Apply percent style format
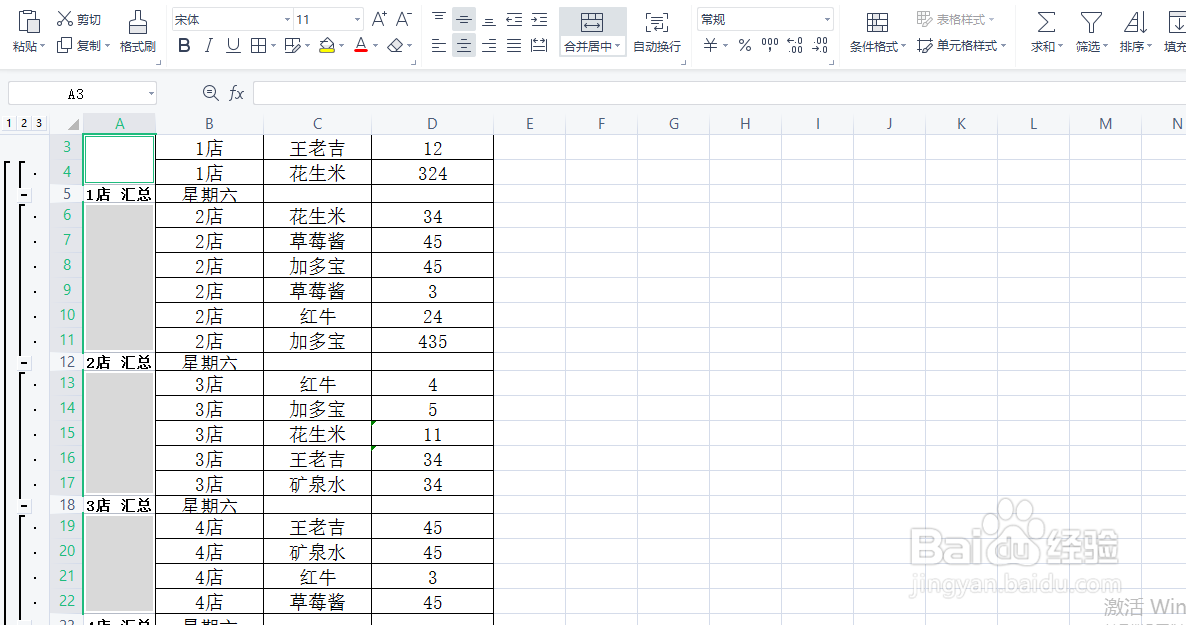The height and width of the screenshot is (625, 1186). pyautogui.click(x=745, y=45)
